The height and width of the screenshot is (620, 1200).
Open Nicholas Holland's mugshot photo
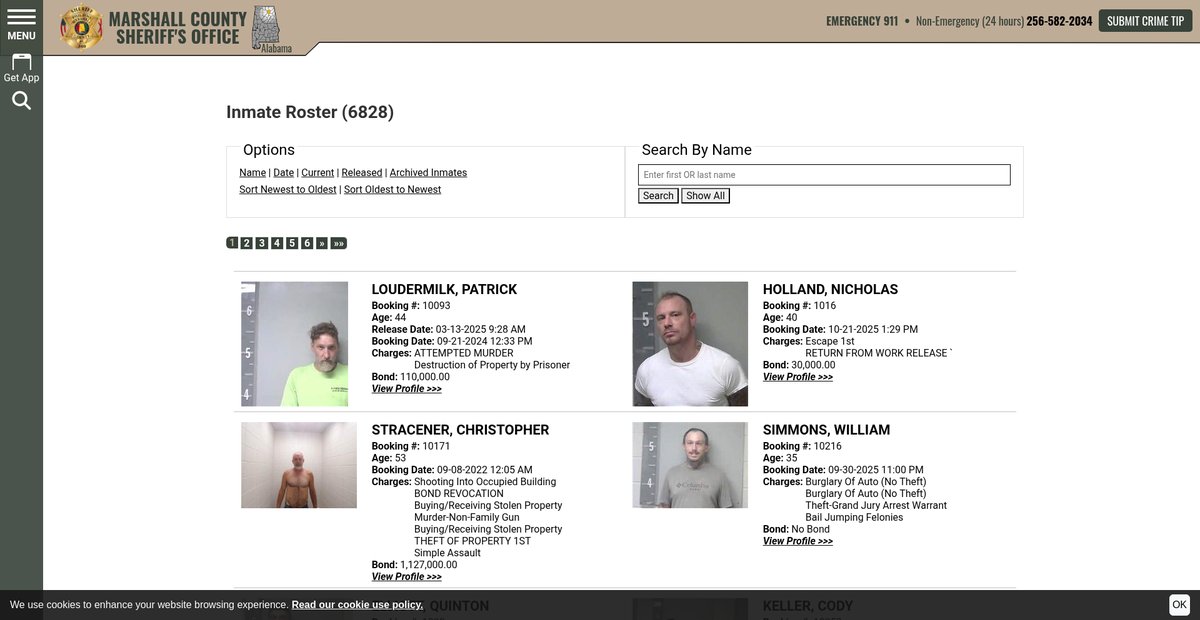pos(690,344)
